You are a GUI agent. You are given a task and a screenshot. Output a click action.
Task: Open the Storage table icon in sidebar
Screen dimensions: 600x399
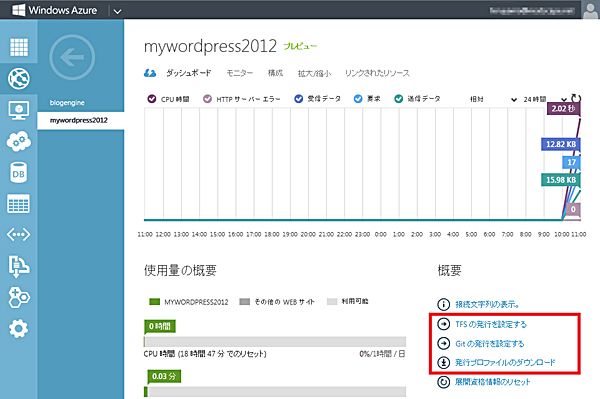19,204
